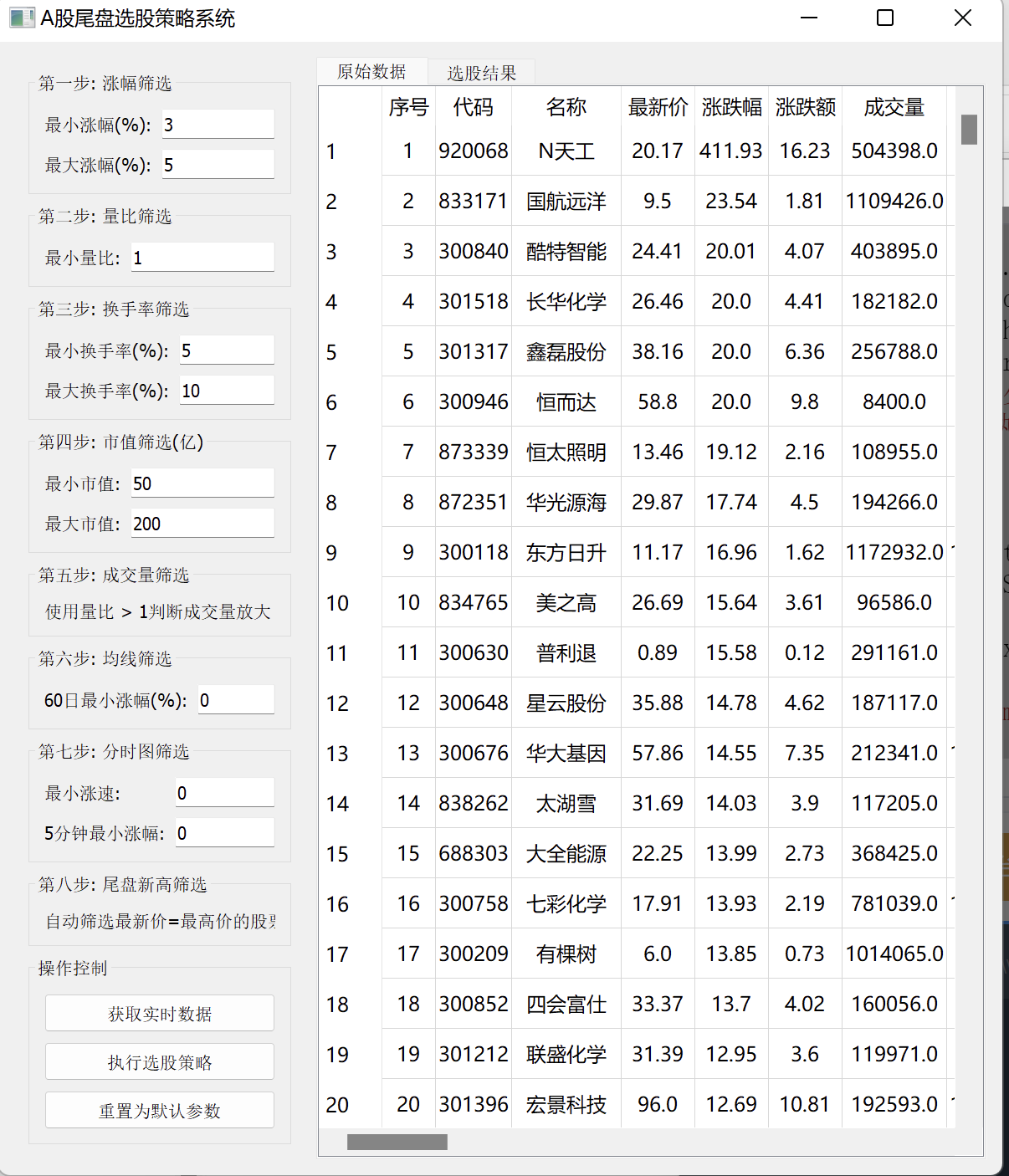Focus the 最小涨幅(%) input field
Viewport: 1009px width, 1176px height.
[218, 125]
